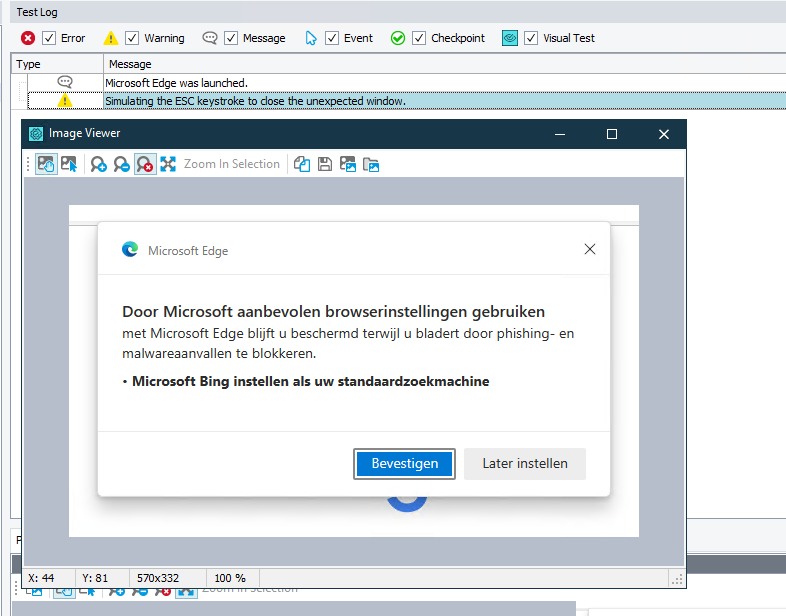Click the picture icon right of Save
786x616 pixels.
coord(348,164)
